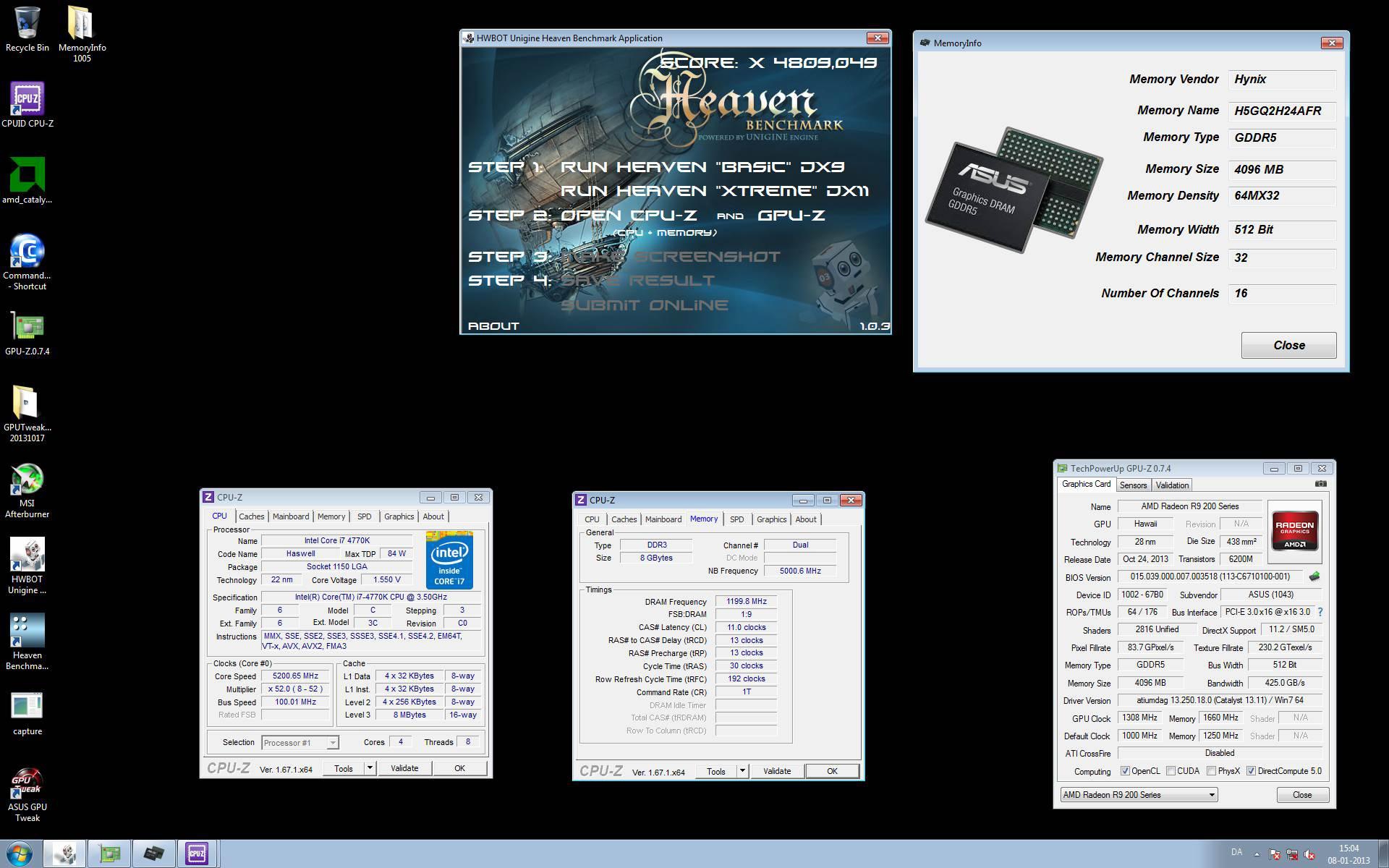Click Run Heaven "Basic" DX9 step

(702, 167)
